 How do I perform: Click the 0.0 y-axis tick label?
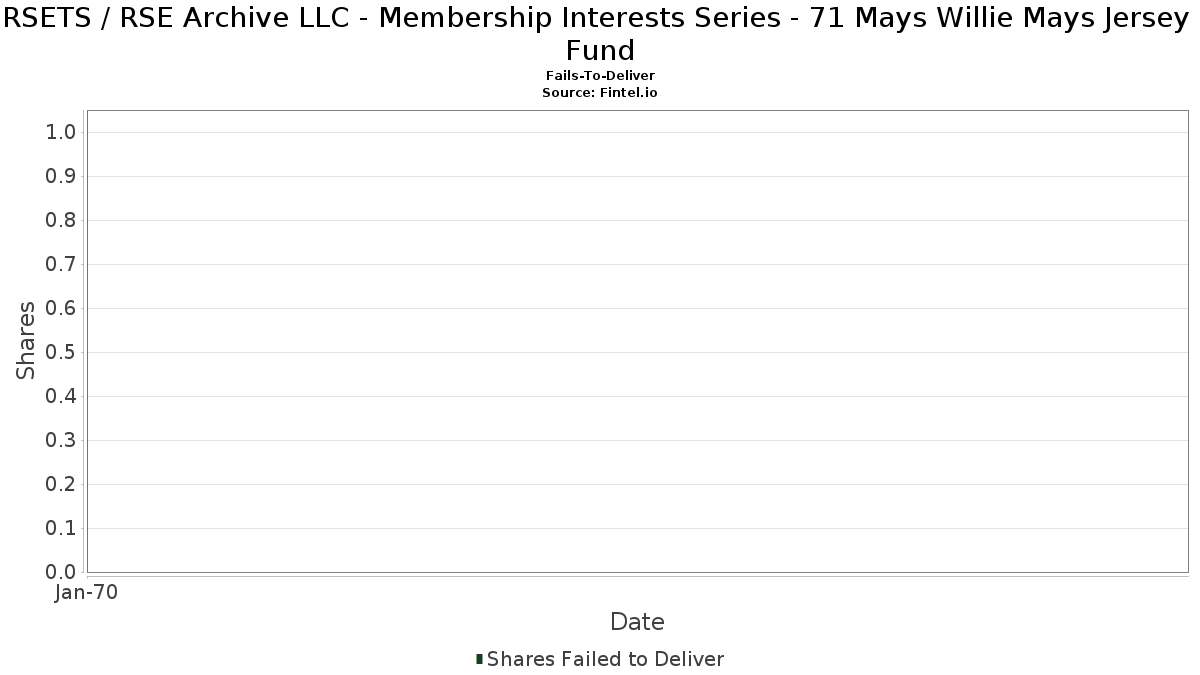tap(62, 572)
